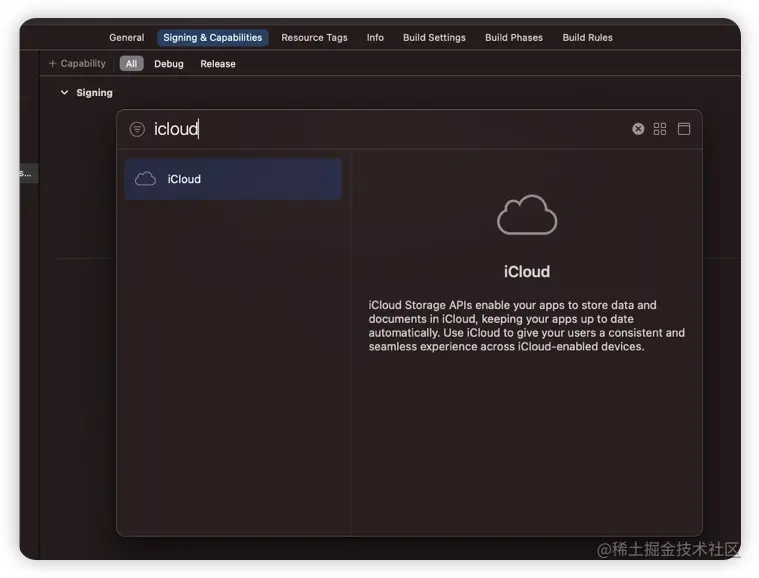
Task: Go to the Build Settings tab
Action: pyautogui.click(x=434, y=37)
